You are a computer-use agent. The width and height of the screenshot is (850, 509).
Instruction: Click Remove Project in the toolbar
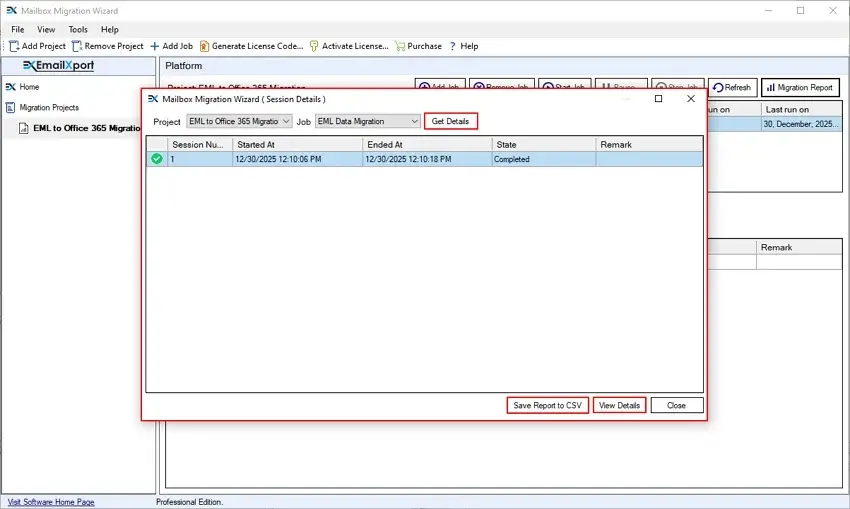pos(108,46)
